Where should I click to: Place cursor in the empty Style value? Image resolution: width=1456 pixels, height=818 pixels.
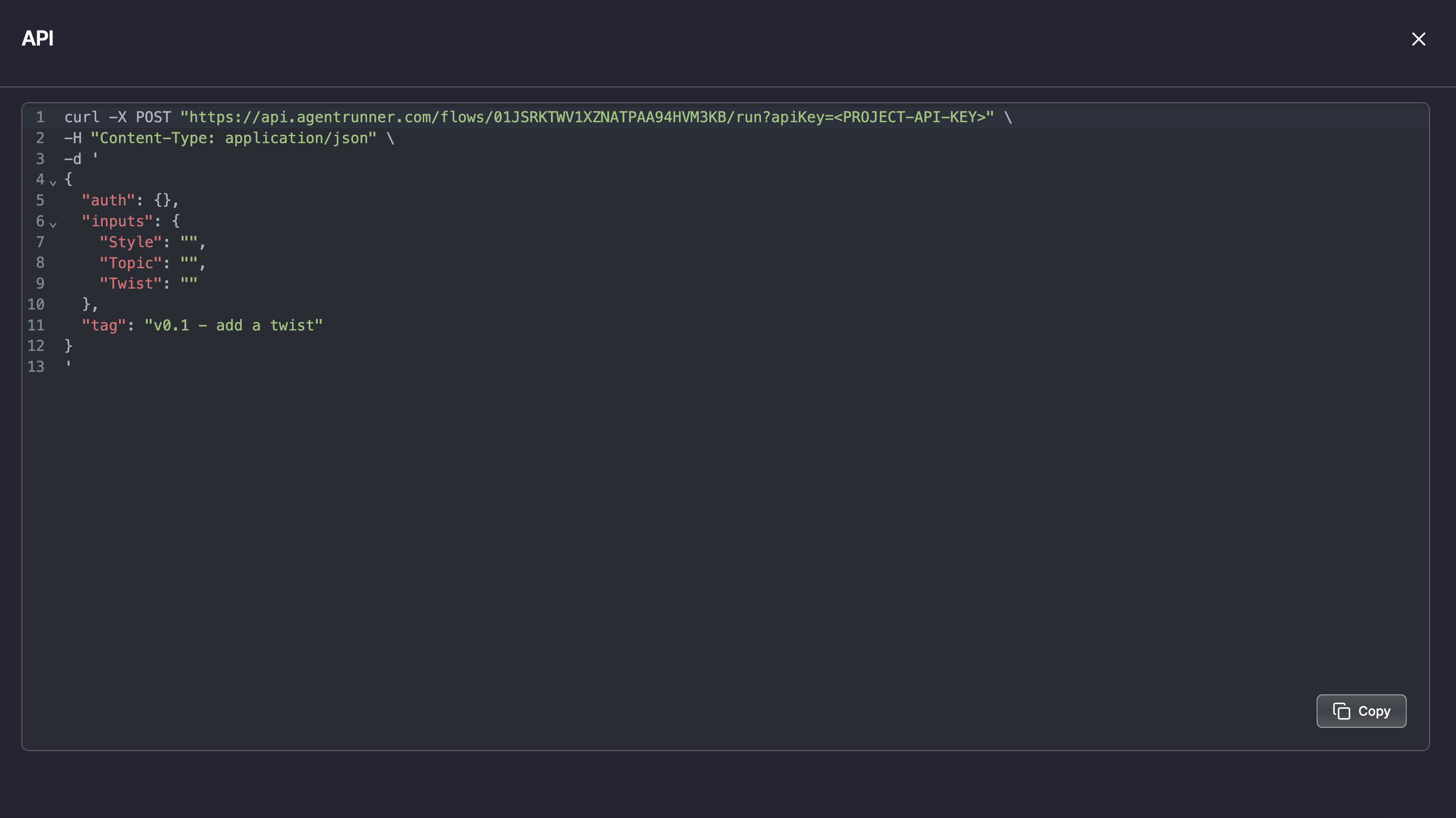pos(189,242)
